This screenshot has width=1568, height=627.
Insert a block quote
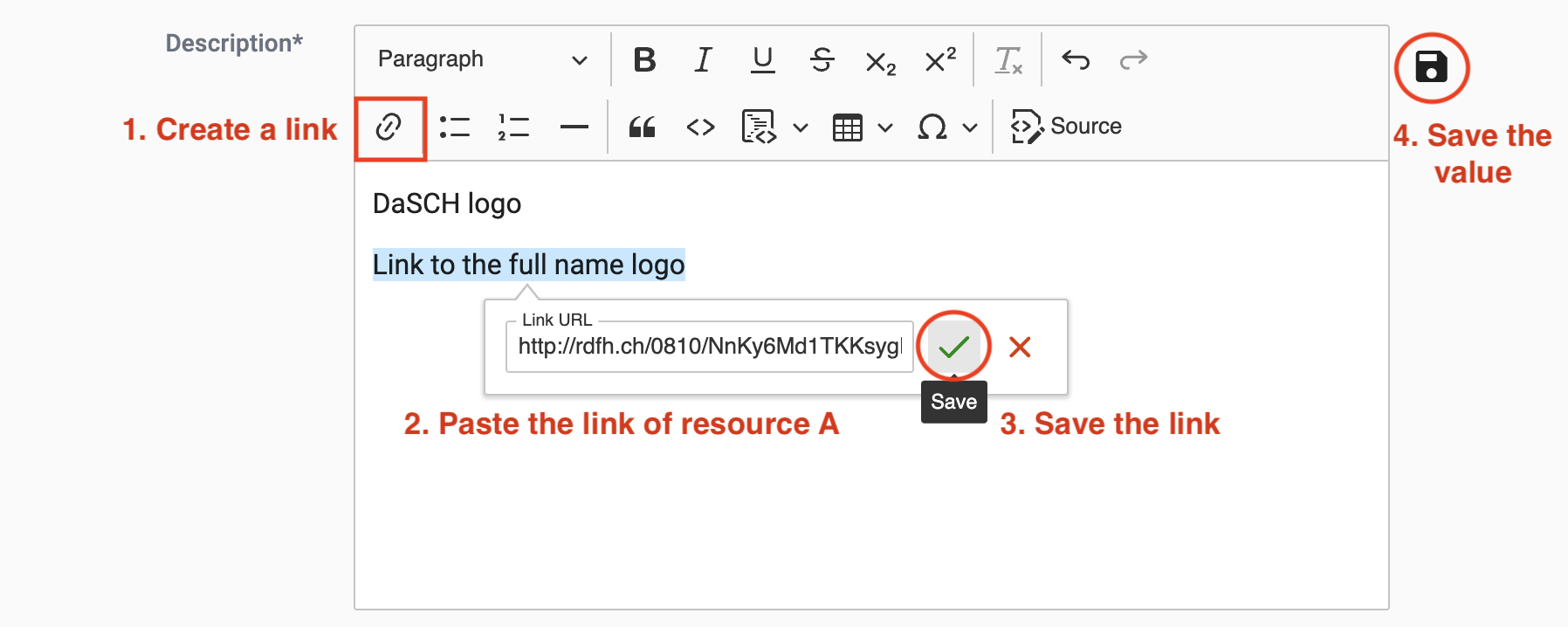pyautogui.click(x=642, y=127)
